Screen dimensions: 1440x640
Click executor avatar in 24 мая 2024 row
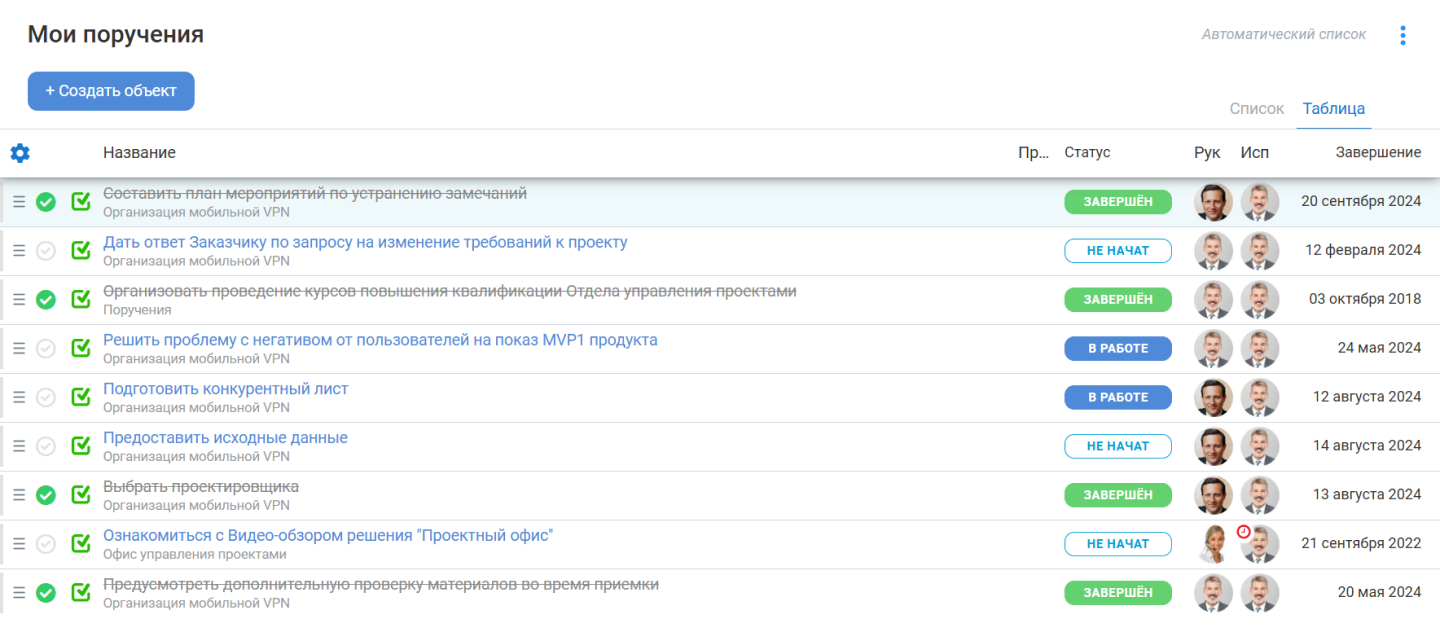[1260, 349]
